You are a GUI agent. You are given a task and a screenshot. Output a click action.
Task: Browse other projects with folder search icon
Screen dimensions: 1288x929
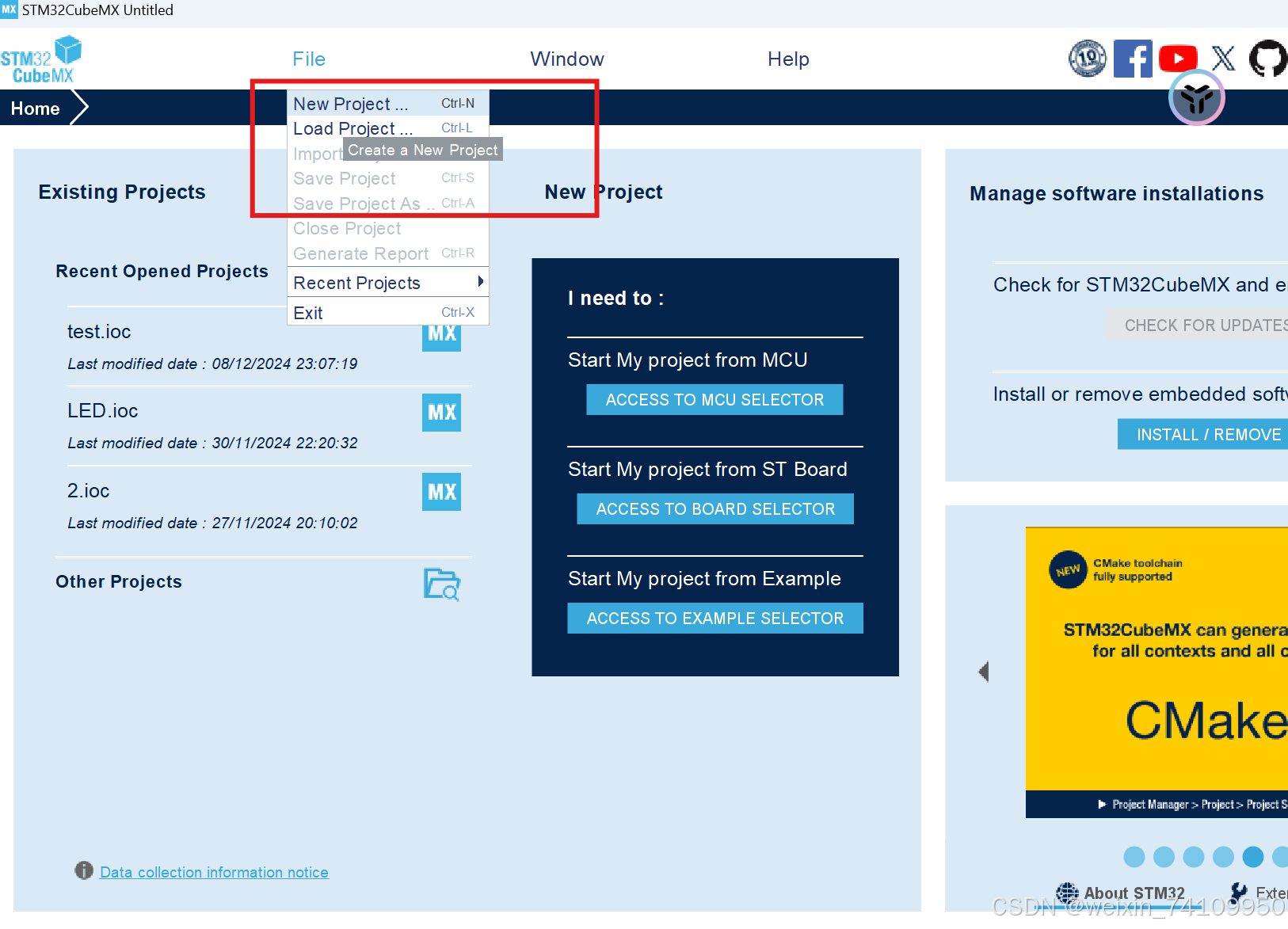pyautogui.click(x=442, y=584)
